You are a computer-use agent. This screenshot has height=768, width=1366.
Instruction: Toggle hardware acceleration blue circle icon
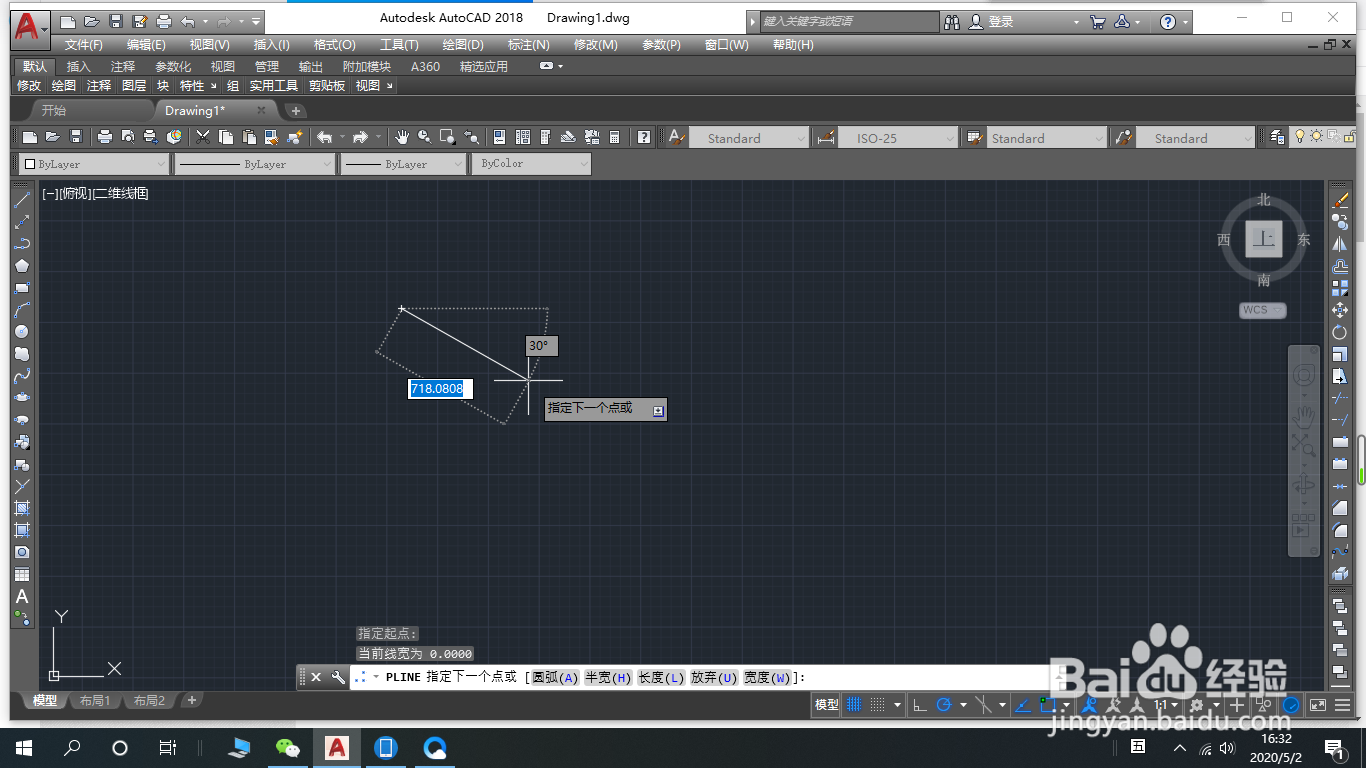pos(1291,705)
